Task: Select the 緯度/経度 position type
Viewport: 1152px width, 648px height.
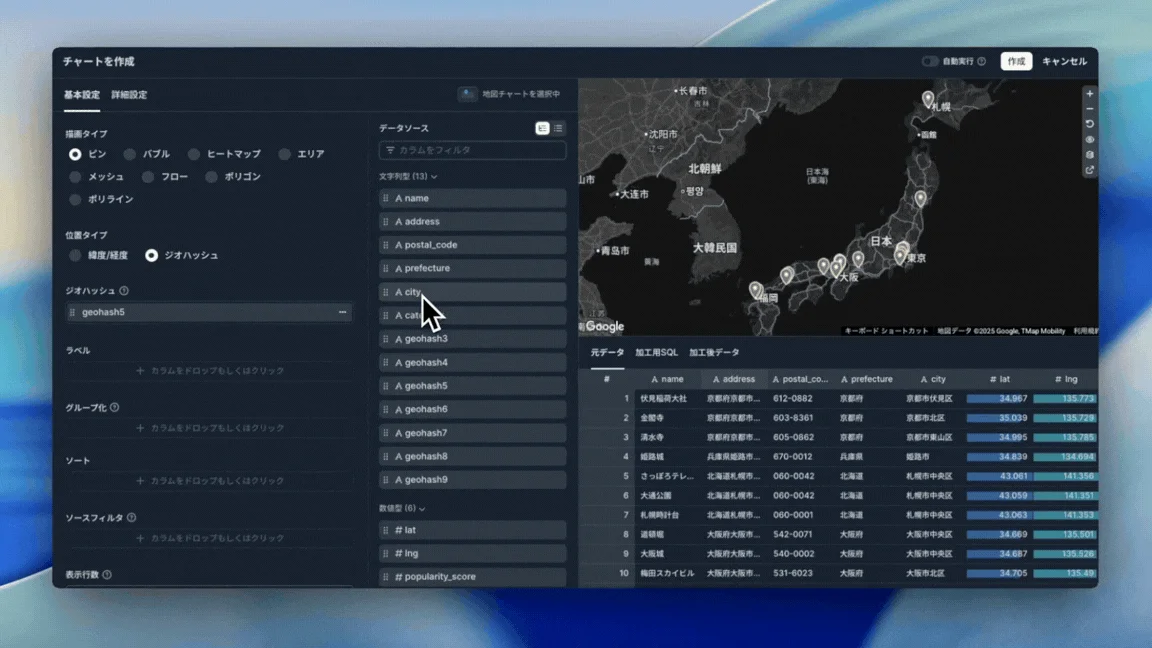Action: (x=76, y=255)
